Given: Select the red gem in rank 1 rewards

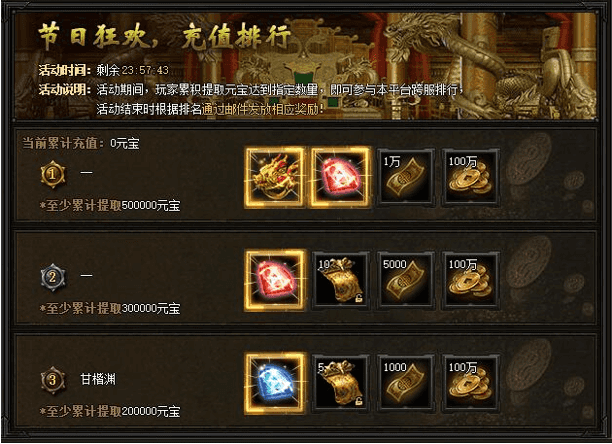Looking at the screenshot, I should [x=340, y=177].
